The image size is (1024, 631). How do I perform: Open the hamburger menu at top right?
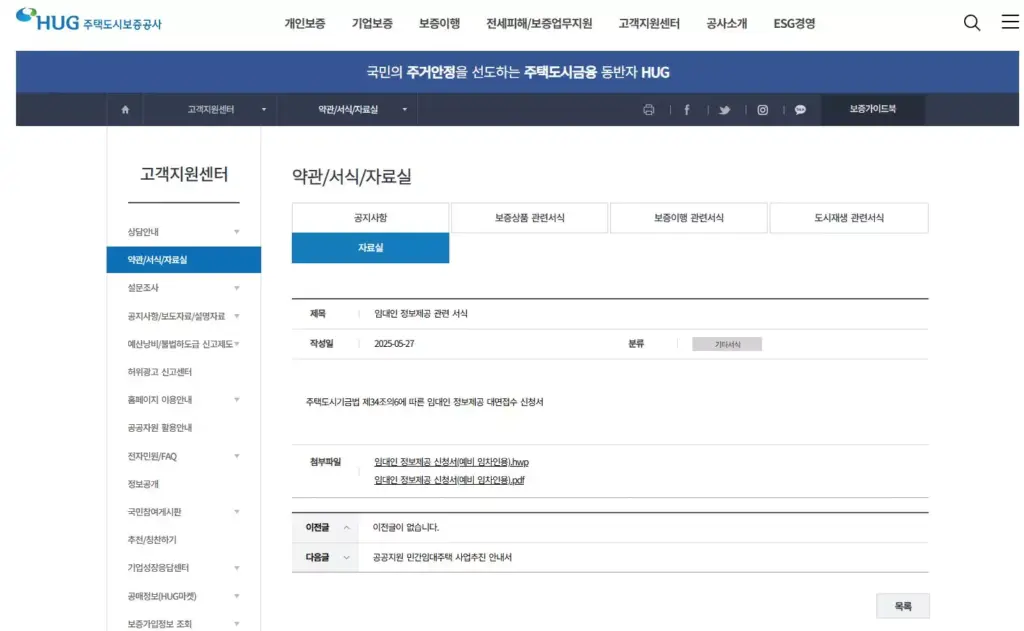(1009, 21)
